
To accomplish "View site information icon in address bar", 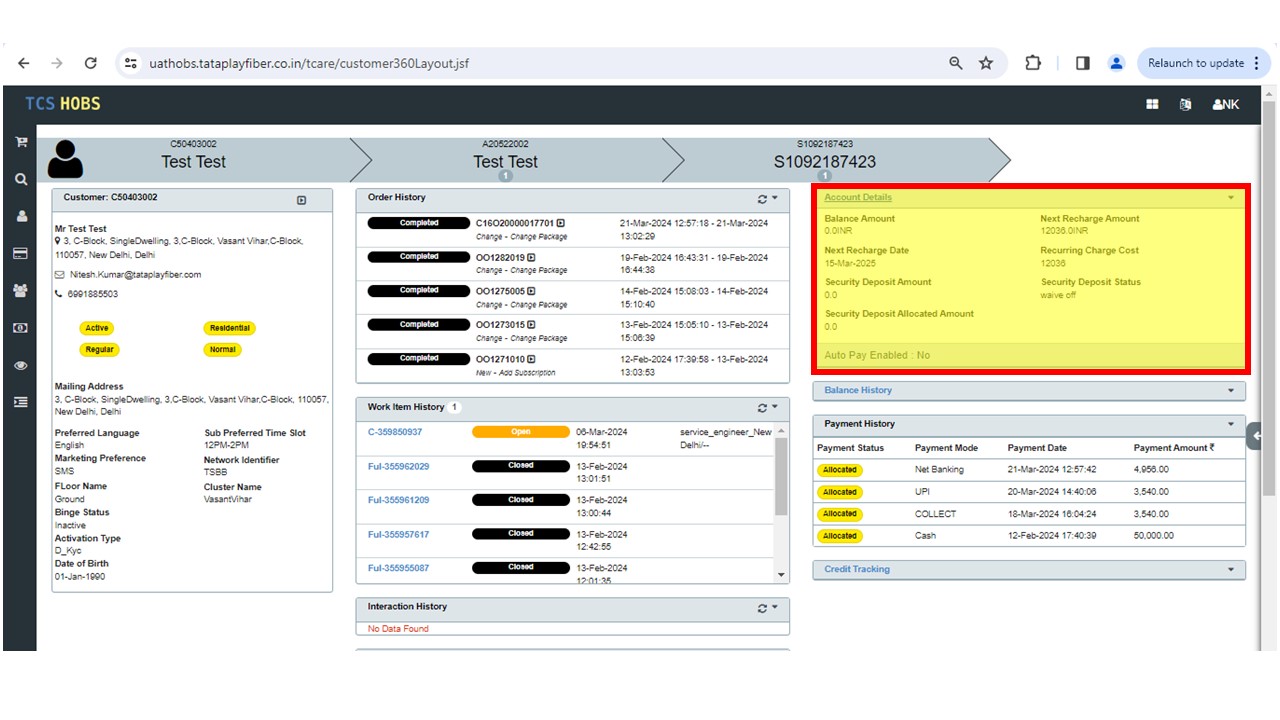I will 131,63.
